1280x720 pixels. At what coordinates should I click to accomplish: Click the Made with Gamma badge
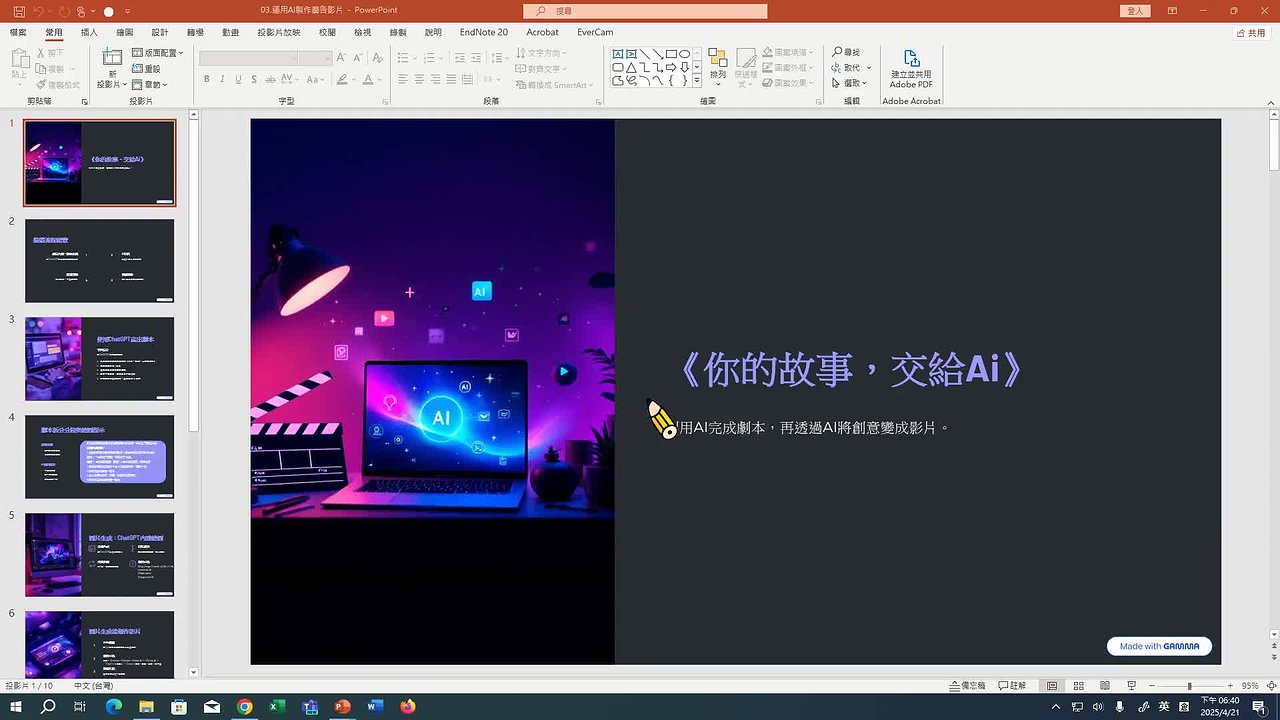[x=1159, y=646]
